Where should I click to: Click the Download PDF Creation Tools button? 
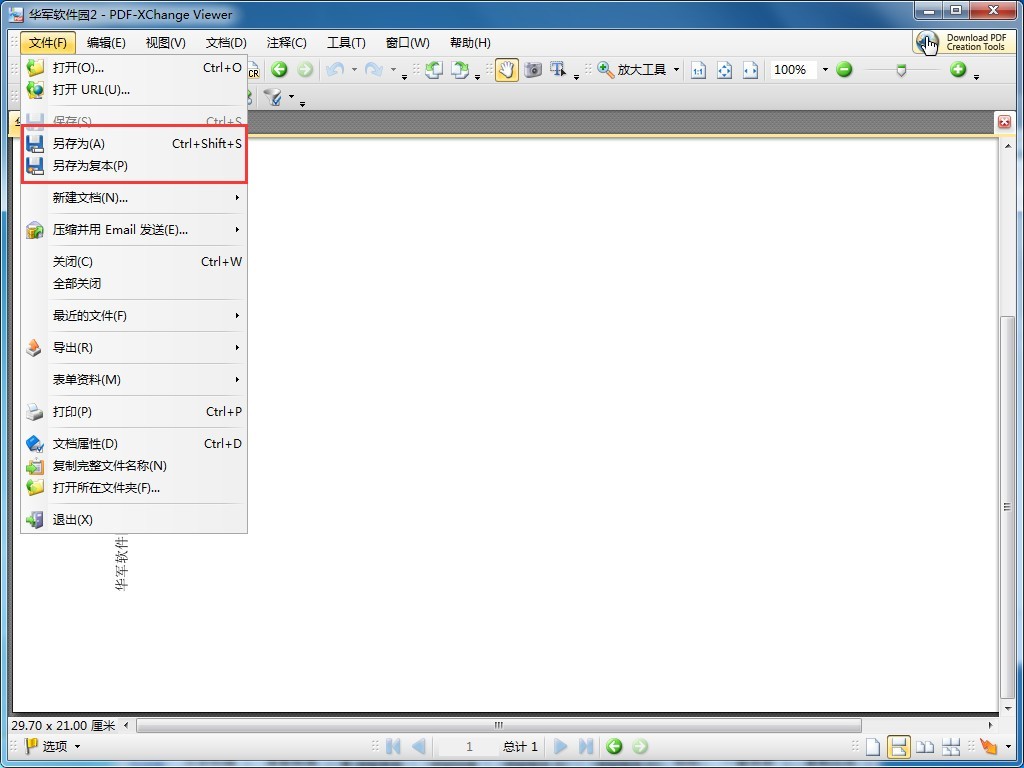[965, 42]
